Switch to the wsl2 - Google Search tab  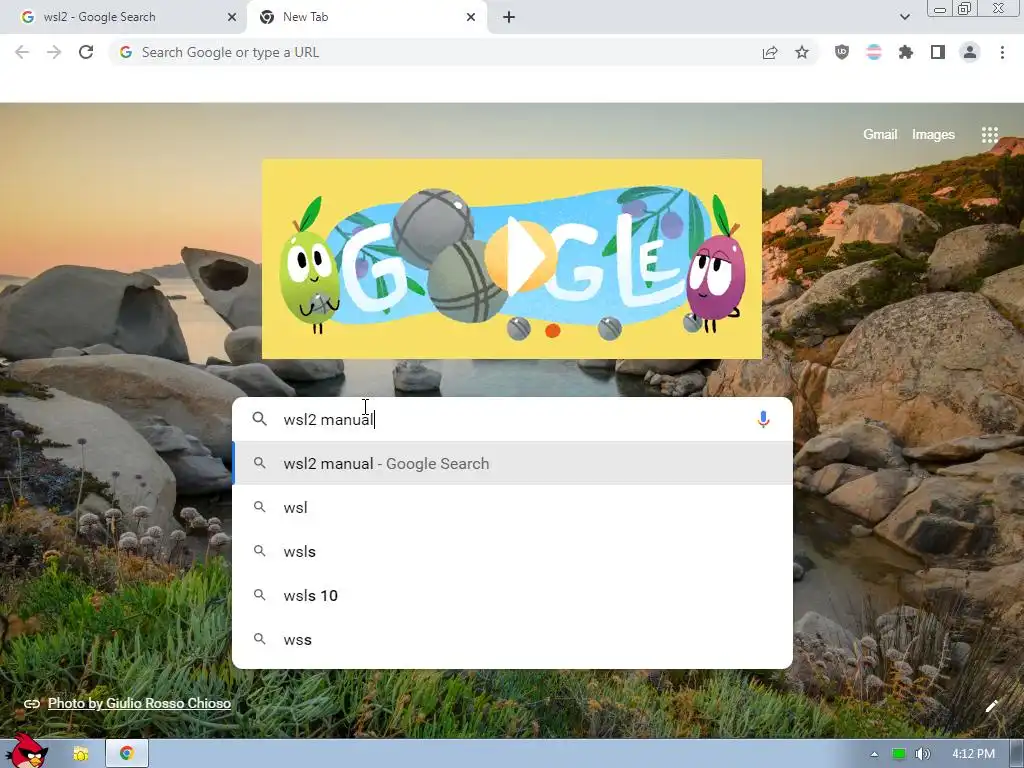click(123, 17)
